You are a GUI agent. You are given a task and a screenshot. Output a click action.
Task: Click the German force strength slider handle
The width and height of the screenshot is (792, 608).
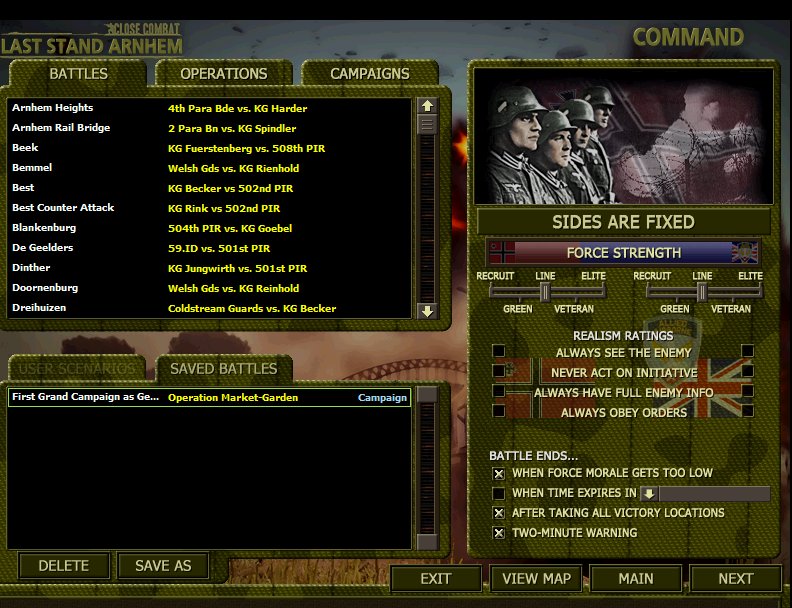[x=544, y=292]
